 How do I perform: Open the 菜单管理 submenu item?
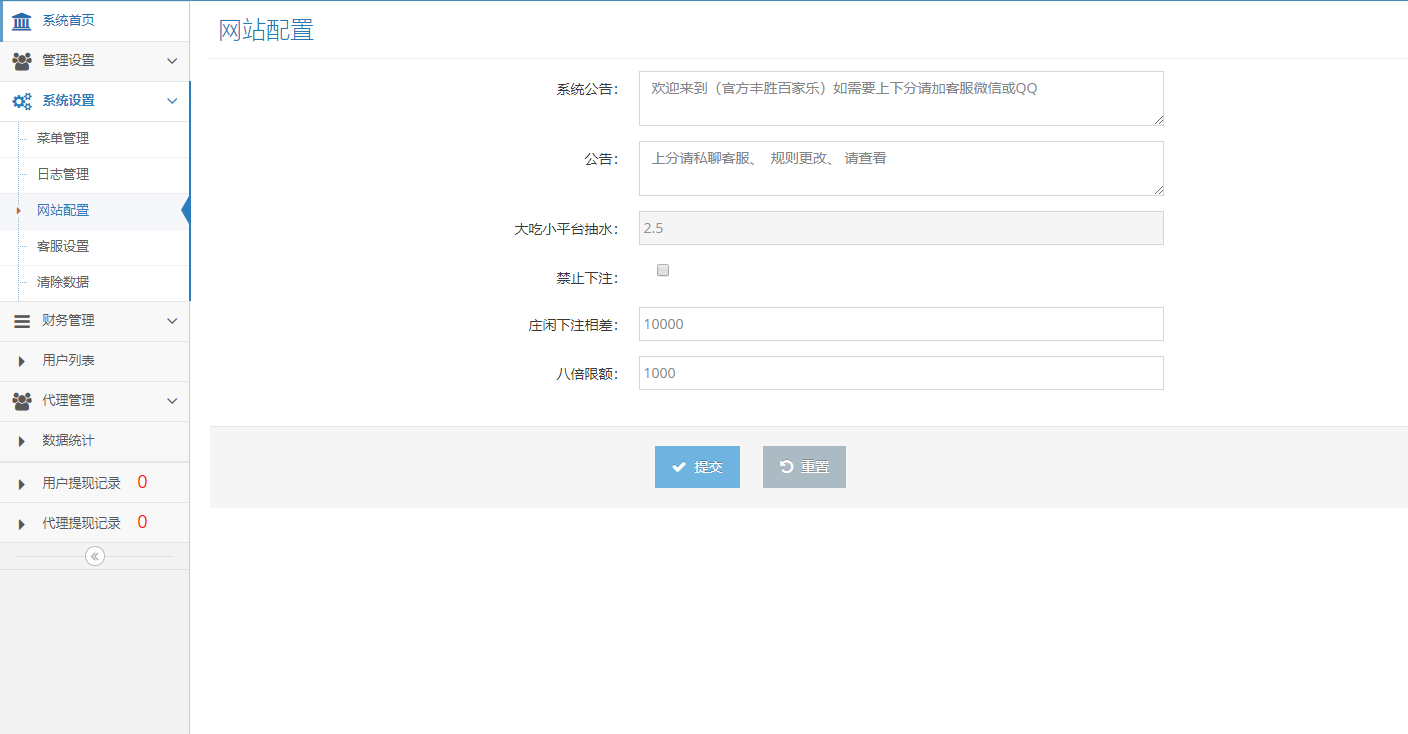click(x=63, y=138)
